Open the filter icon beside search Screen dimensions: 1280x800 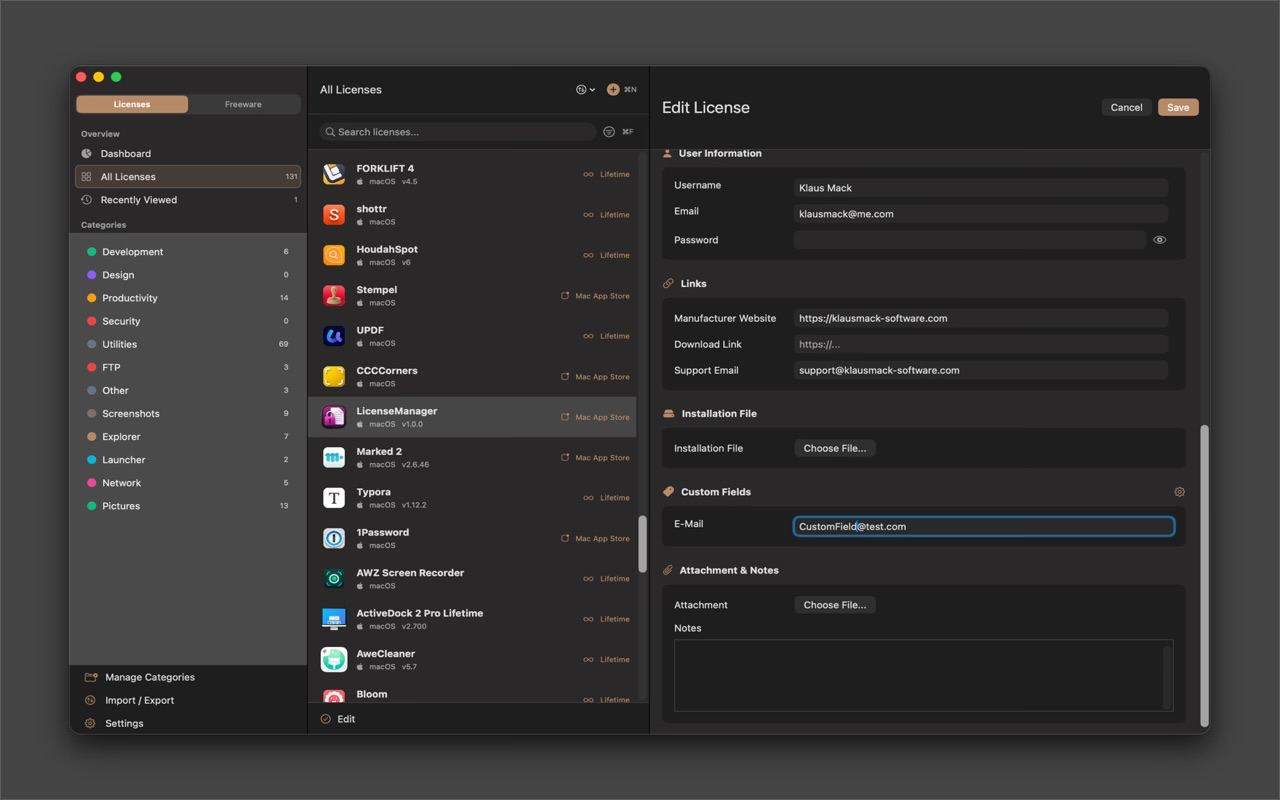[x=609, y=132]
